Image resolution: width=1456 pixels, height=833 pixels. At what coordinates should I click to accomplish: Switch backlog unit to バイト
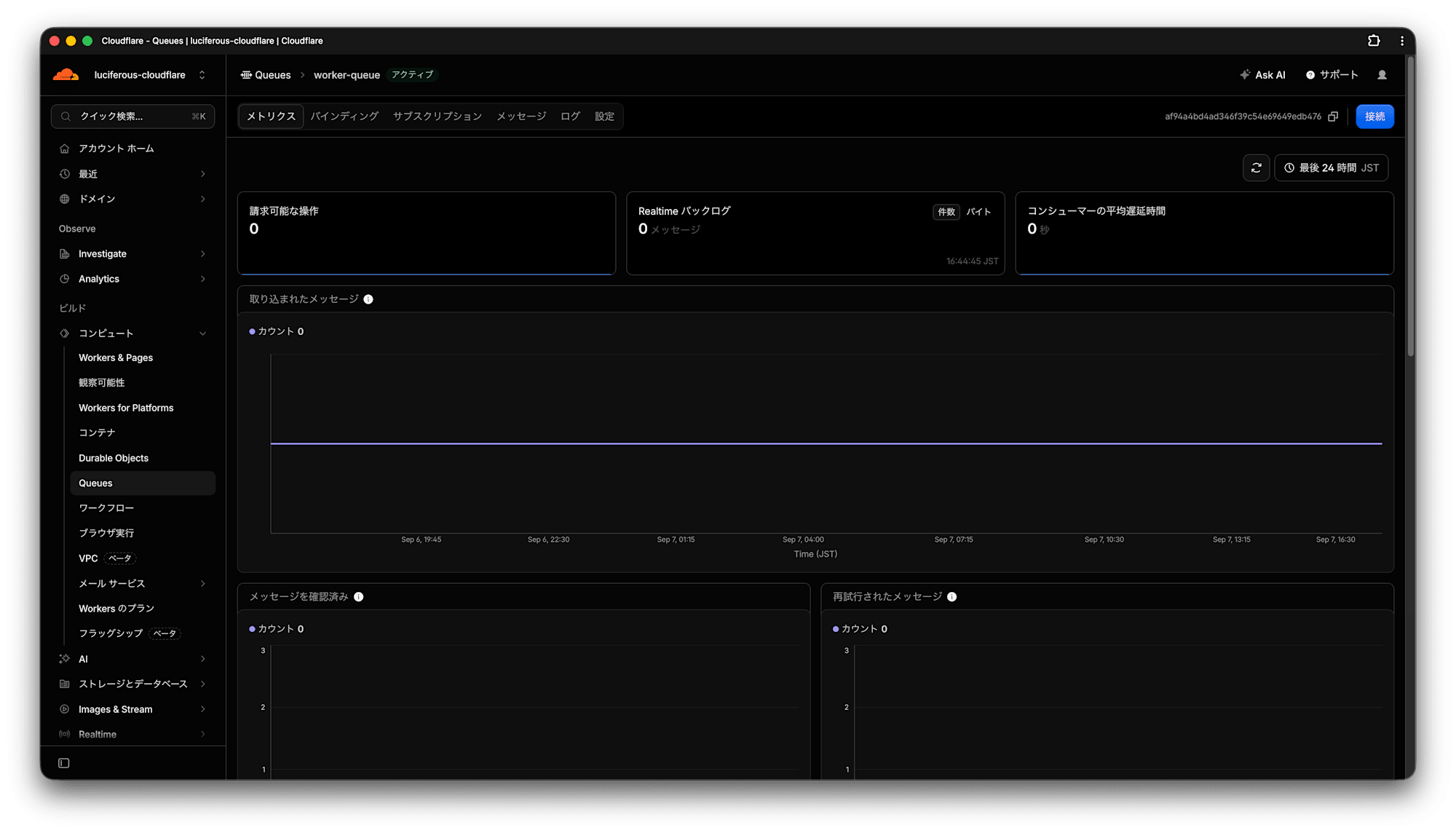[x=978, y=212]
